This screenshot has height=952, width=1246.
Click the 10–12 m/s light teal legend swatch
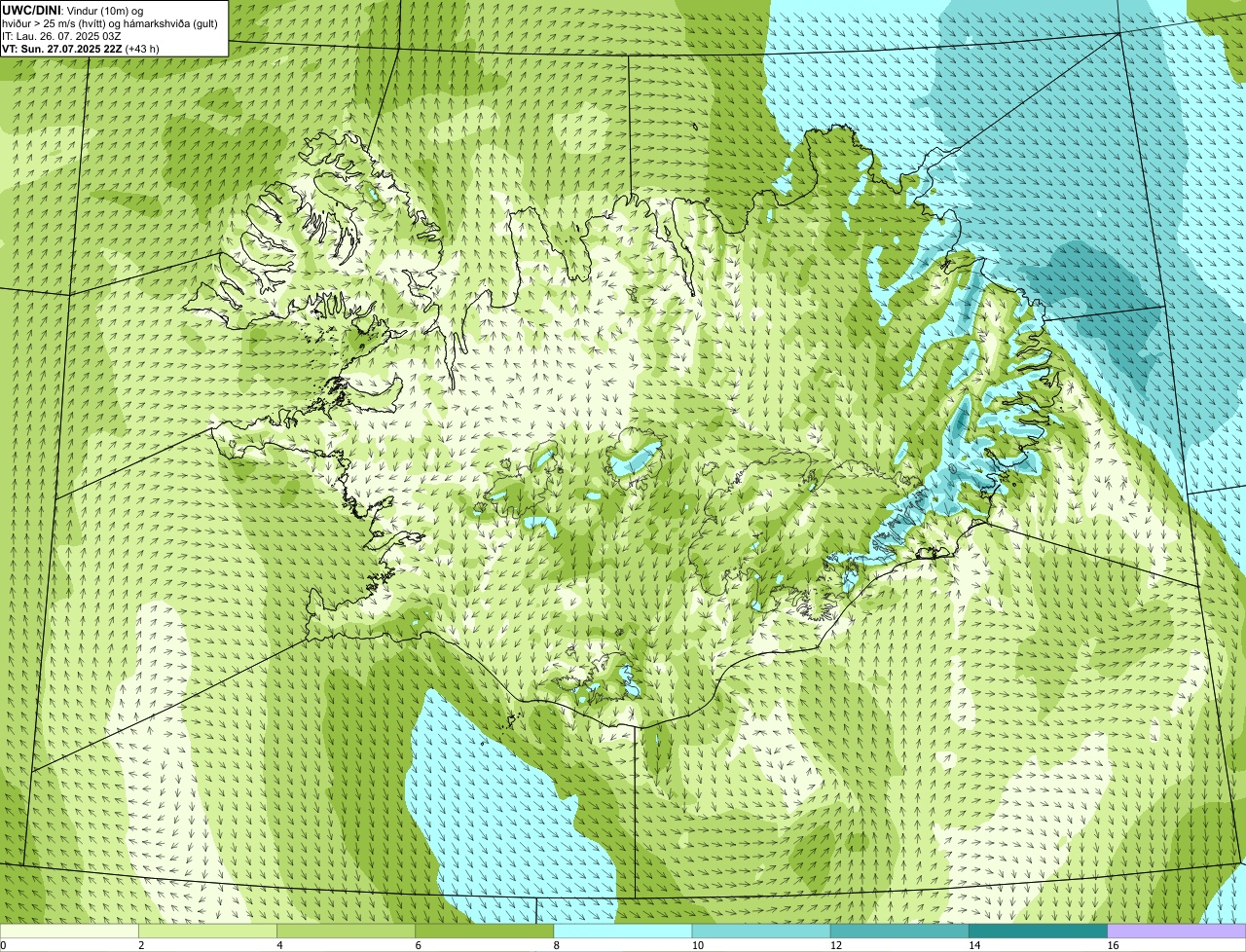tap(762, 932)
